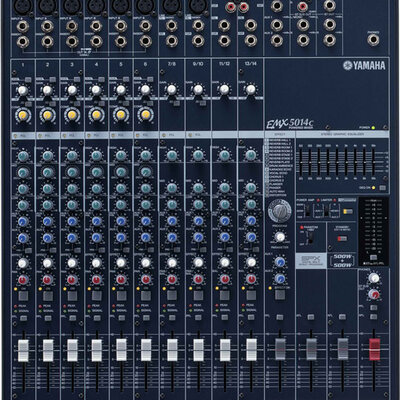Click the red 2TR IN knob
Screen dimensions: 400x400
pos(374,294)
